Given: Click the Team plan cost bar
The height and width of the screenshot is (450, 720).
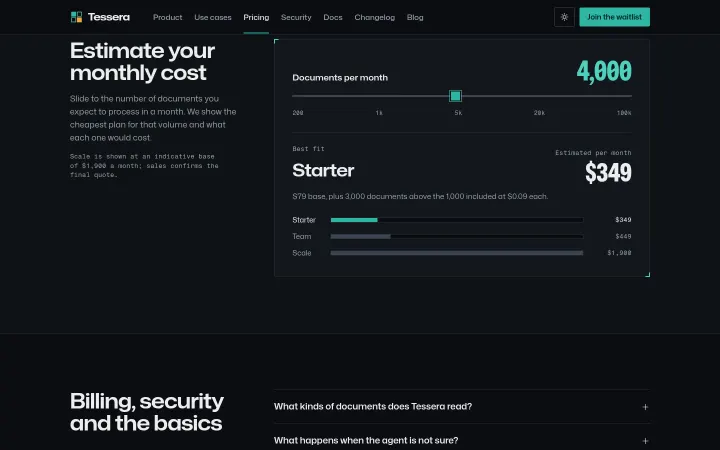Looking at the screenshot, I should point(457,236).
